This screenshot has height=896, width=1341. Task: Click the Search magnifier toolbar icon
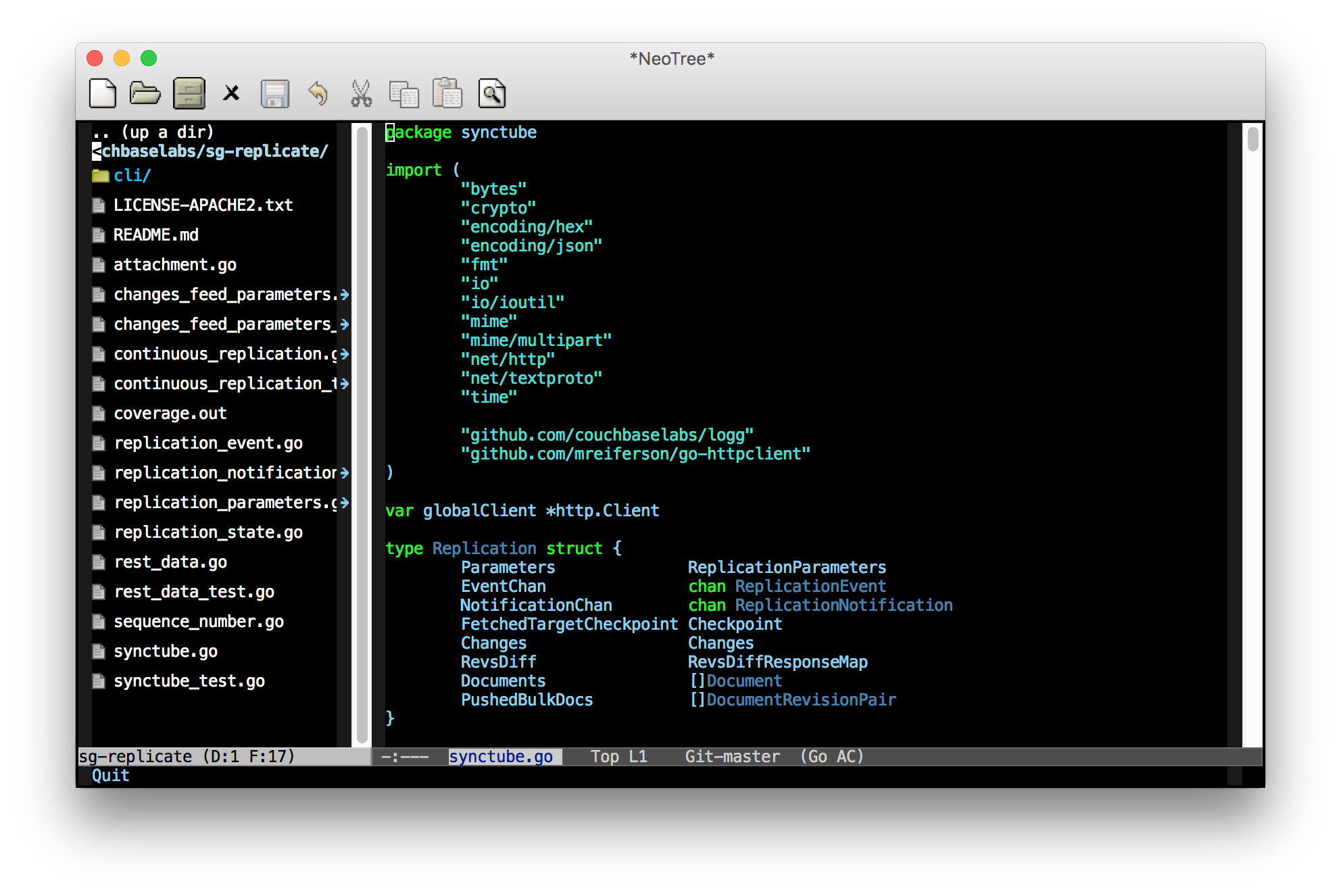pyautogui.click(x=492, y=93)
